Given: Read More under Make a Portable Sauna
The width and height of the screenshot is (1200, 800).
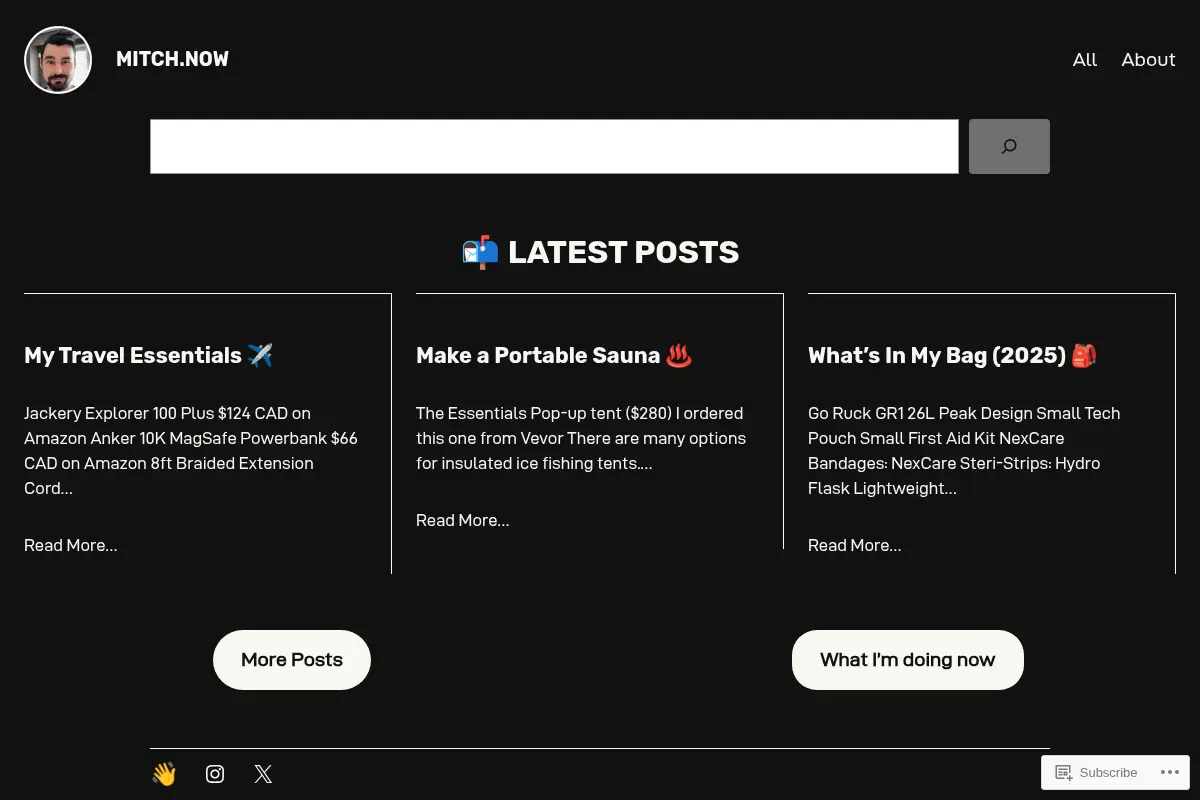Looking at the screenshot, I should tap(463, 520).
